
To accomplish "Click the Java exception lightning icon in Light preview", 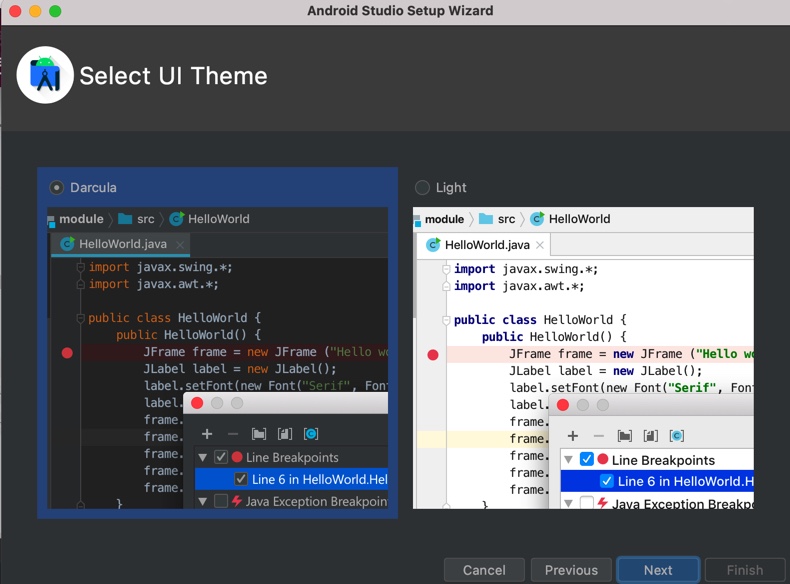I will pos(602,502).
